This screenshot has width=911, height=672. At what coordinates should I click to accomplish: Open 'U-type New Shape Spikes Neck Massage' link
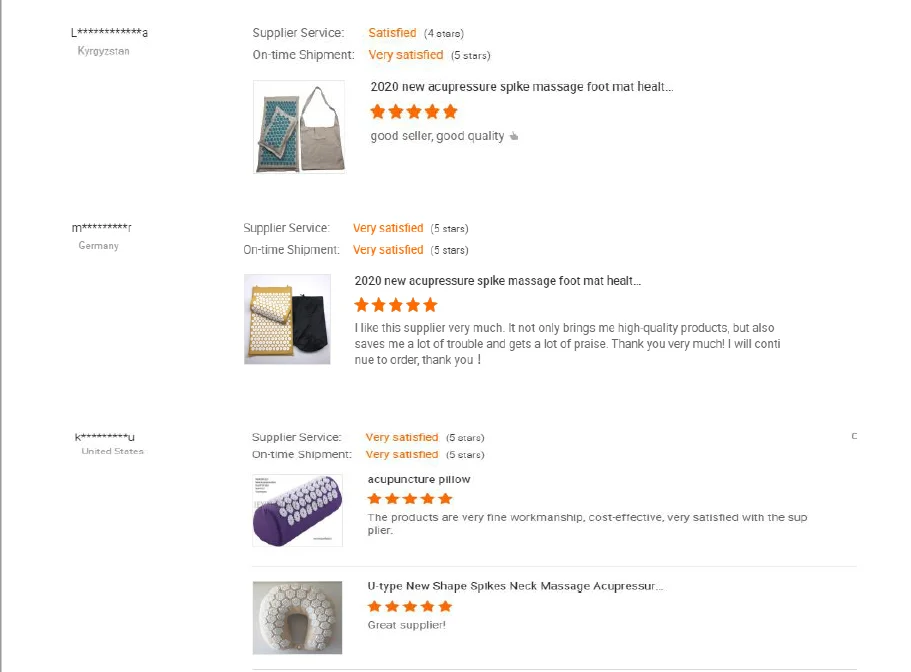[x=515, y=587]
